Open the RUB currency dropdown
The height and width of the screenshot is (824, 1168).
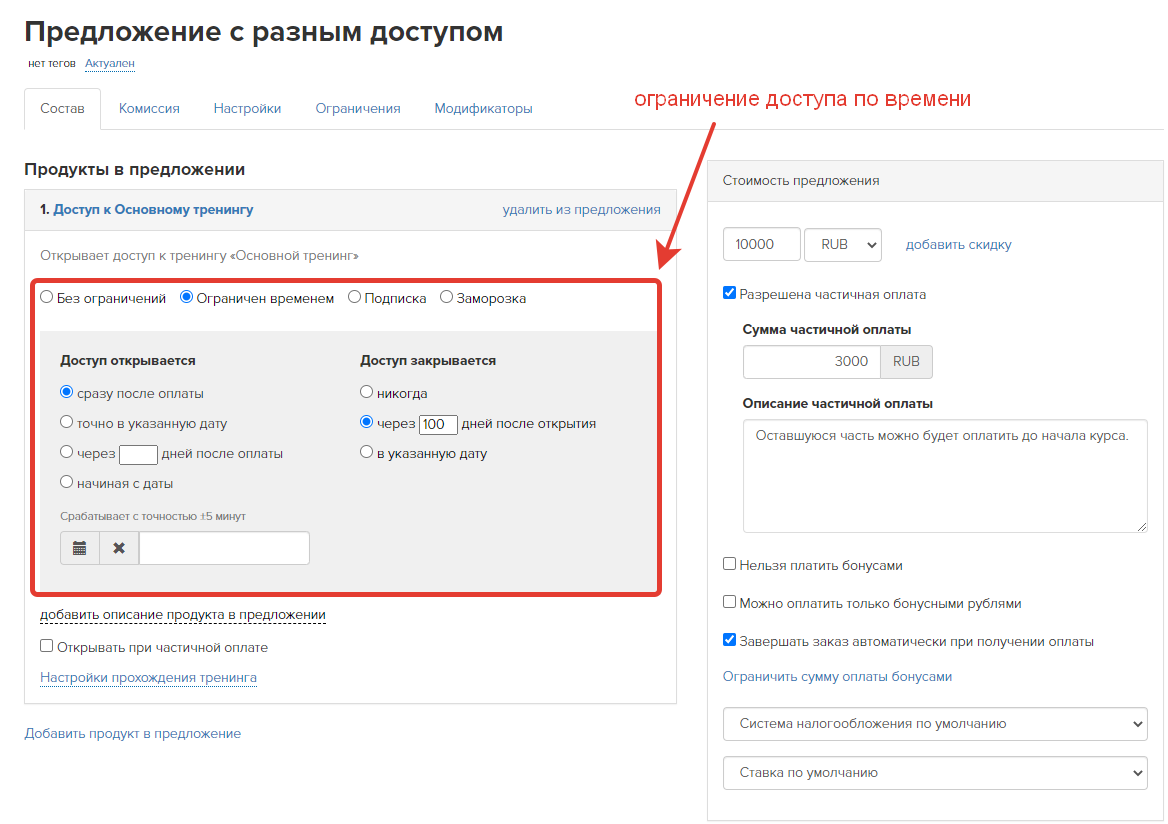coord(842,245)
